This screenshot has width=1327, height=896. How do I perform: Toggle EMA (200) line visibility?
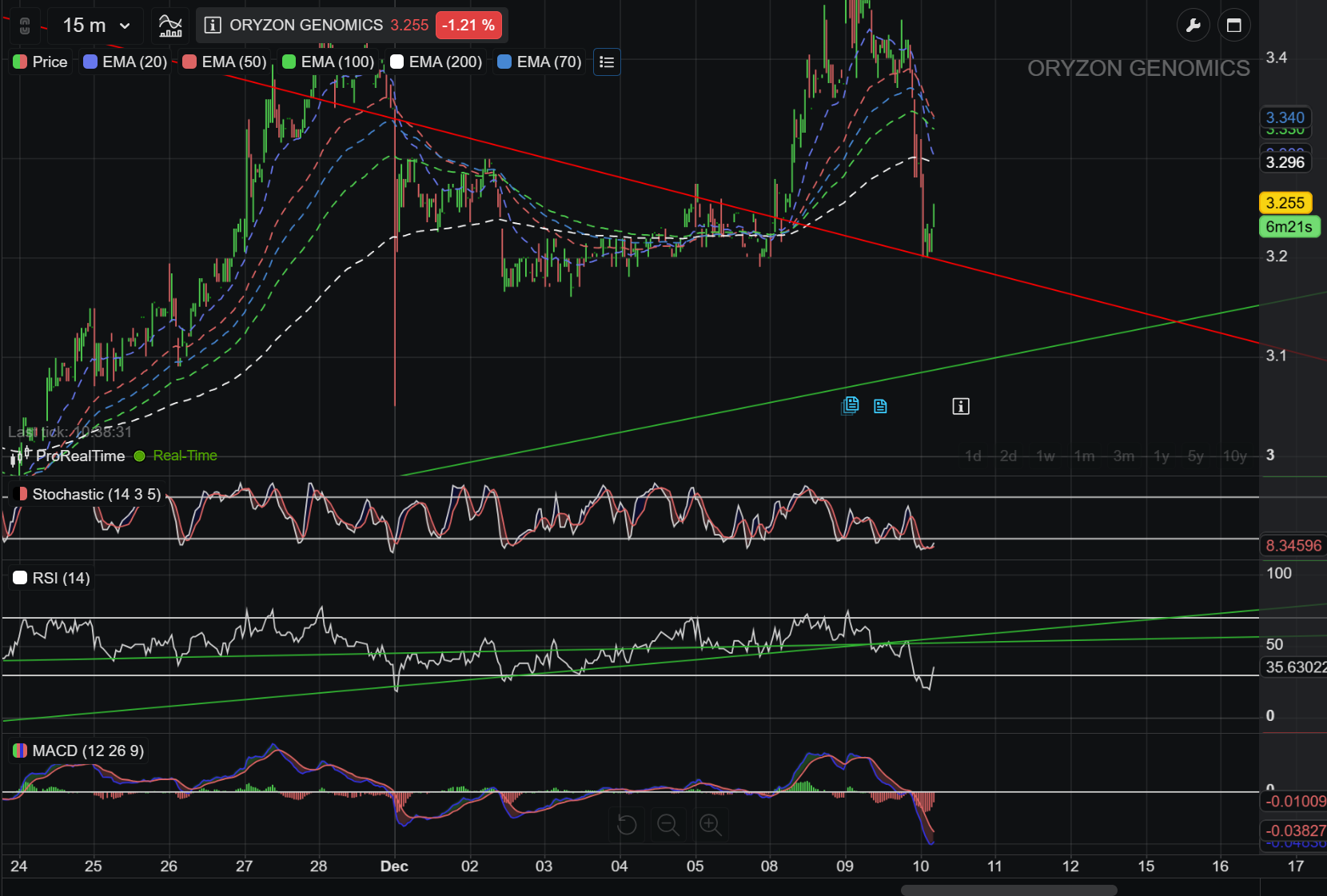click(436, 62)
